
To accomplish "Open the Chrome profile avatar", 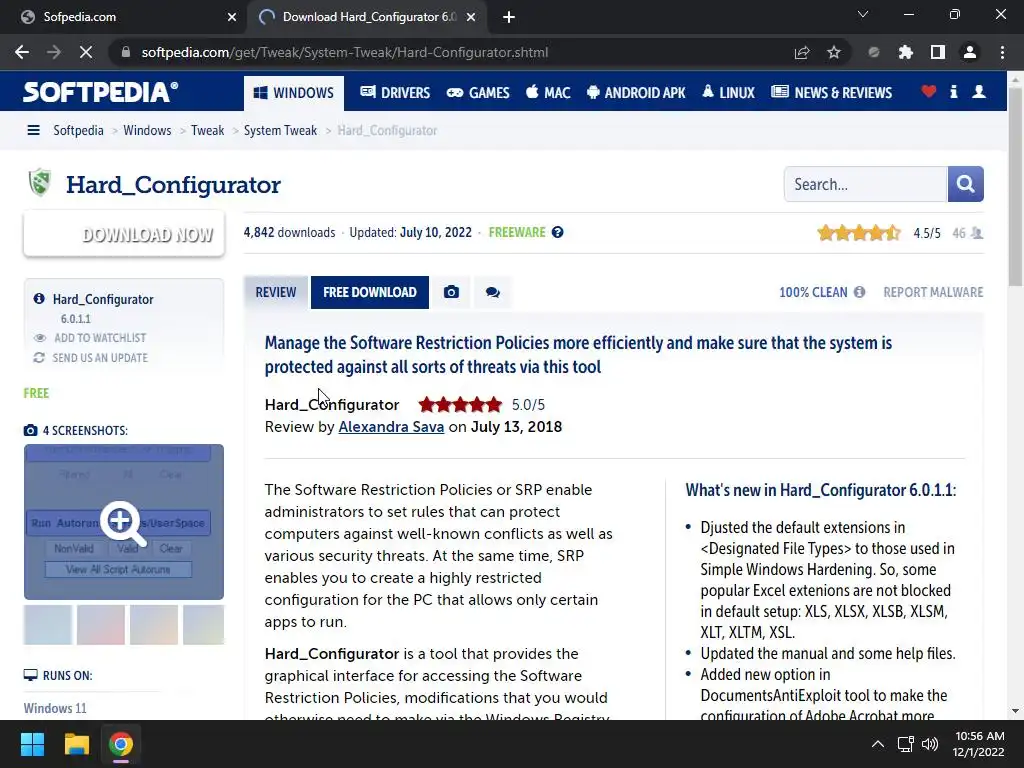I will 970,52.
